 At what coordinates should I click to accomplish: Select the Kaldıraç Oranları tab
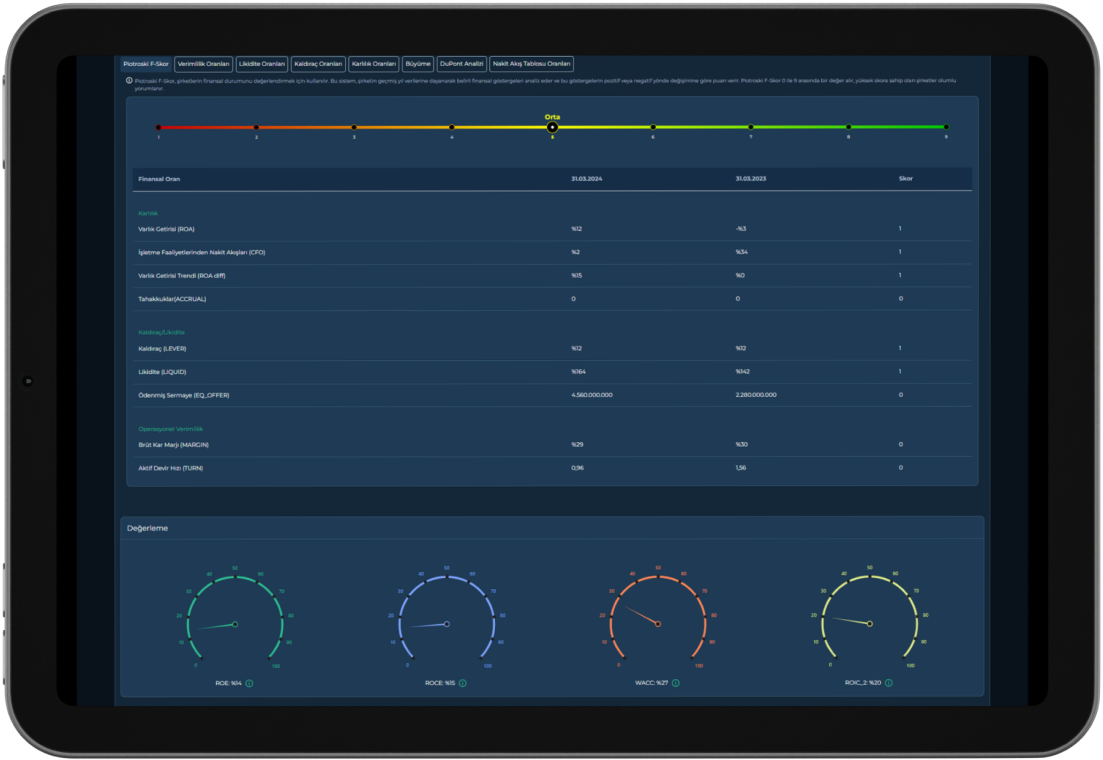pyautogui.click(x=318, y=64)
